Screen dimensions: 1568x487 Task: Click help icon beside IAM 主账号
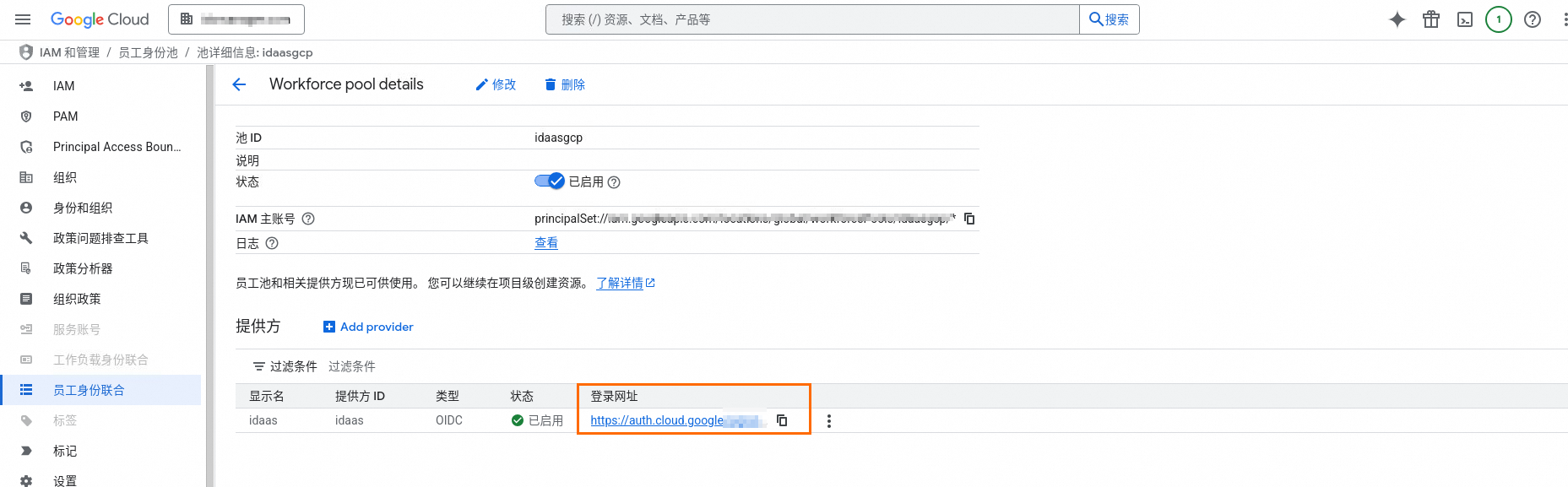308,219
